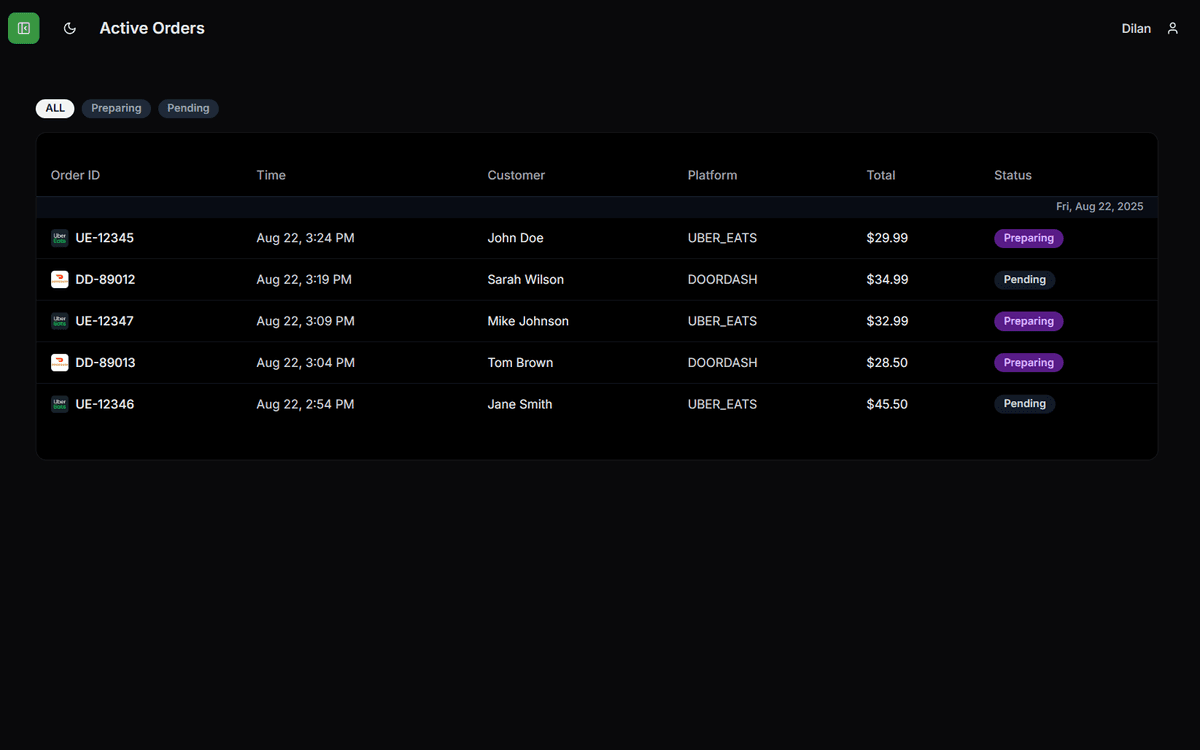Click the Dilan username in the header
This screenshot has height=750, width=1200.
1136,28
